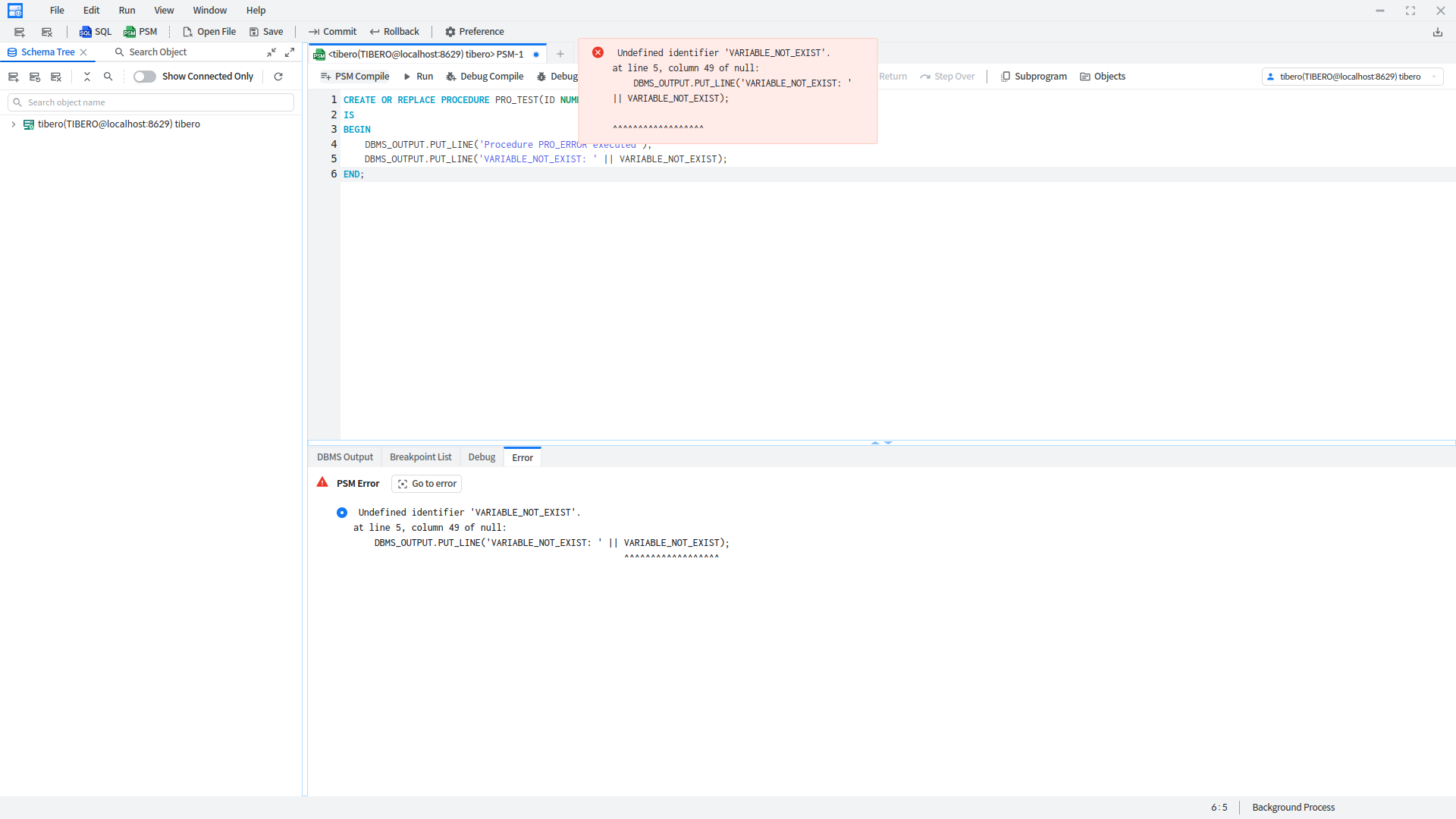Image resolution: width=1456 pixels, height=819 pixels.
Task: Click the PSM Compile button
Action: (x=355, y=77)
